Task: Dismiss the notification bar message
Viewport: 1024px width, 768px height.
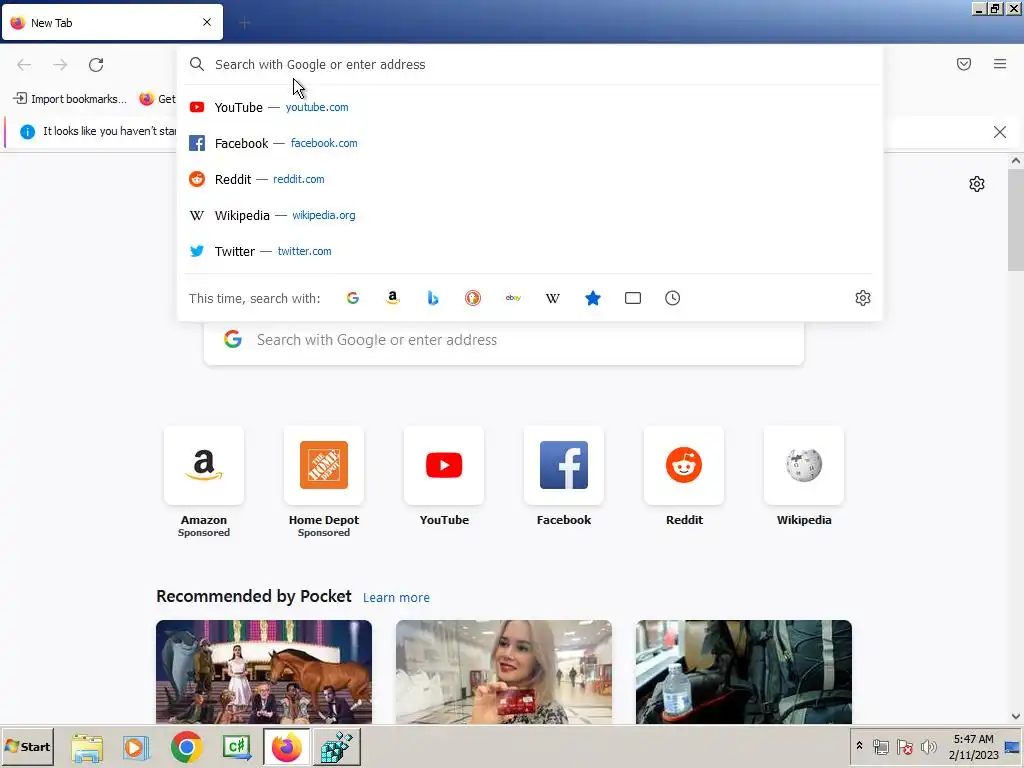Action: point(1000,132)
